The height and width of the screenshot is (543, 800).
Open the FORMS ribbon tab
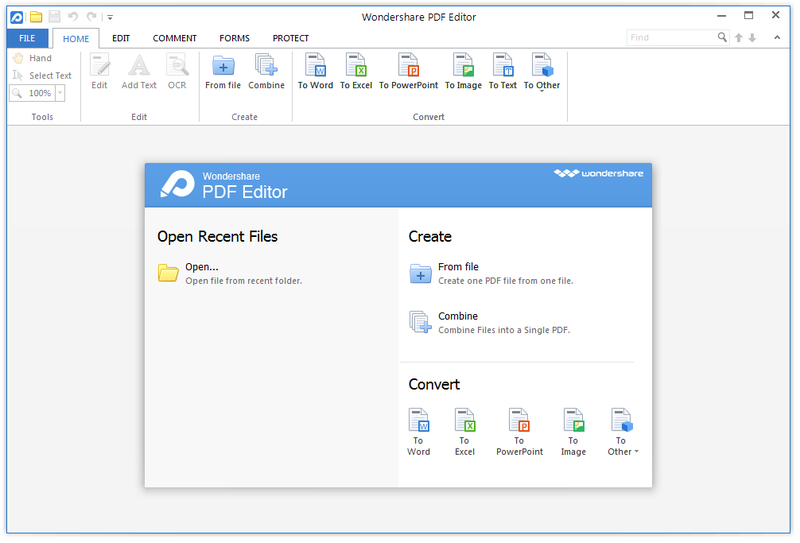234,38
